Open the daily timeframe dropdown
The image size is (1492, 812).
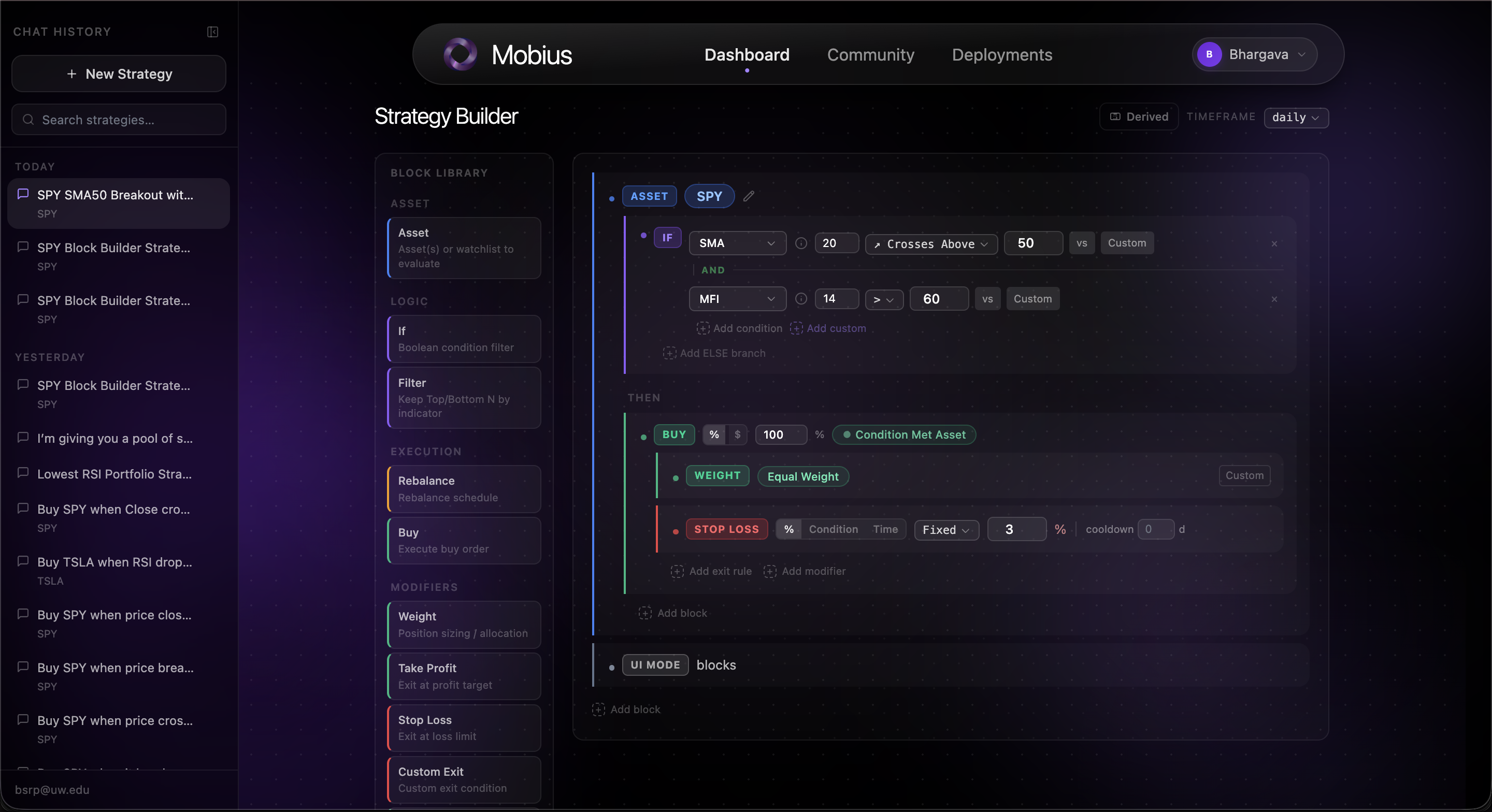1296,118
